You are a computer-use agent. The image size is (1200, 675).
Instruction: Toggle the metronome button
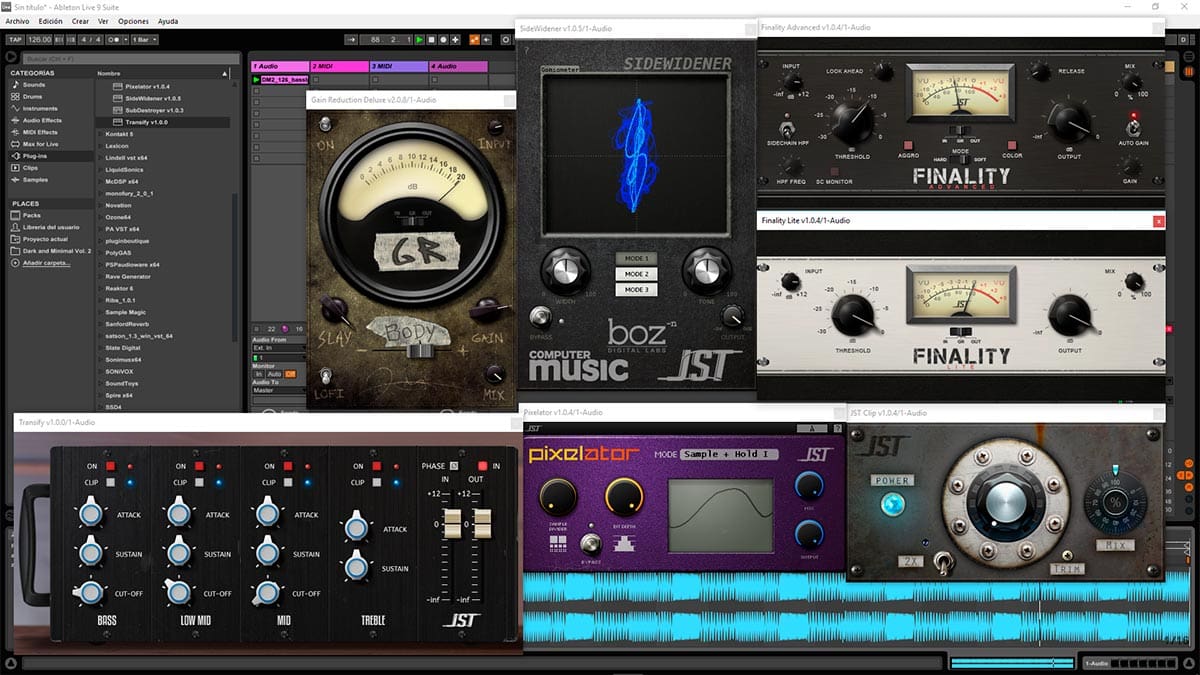[115, 40]
